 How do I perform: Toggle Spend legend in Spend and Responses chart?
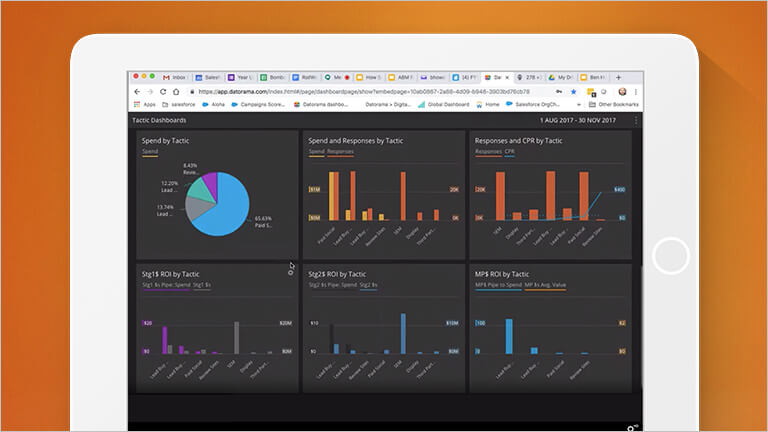click(x=316, y=151)
